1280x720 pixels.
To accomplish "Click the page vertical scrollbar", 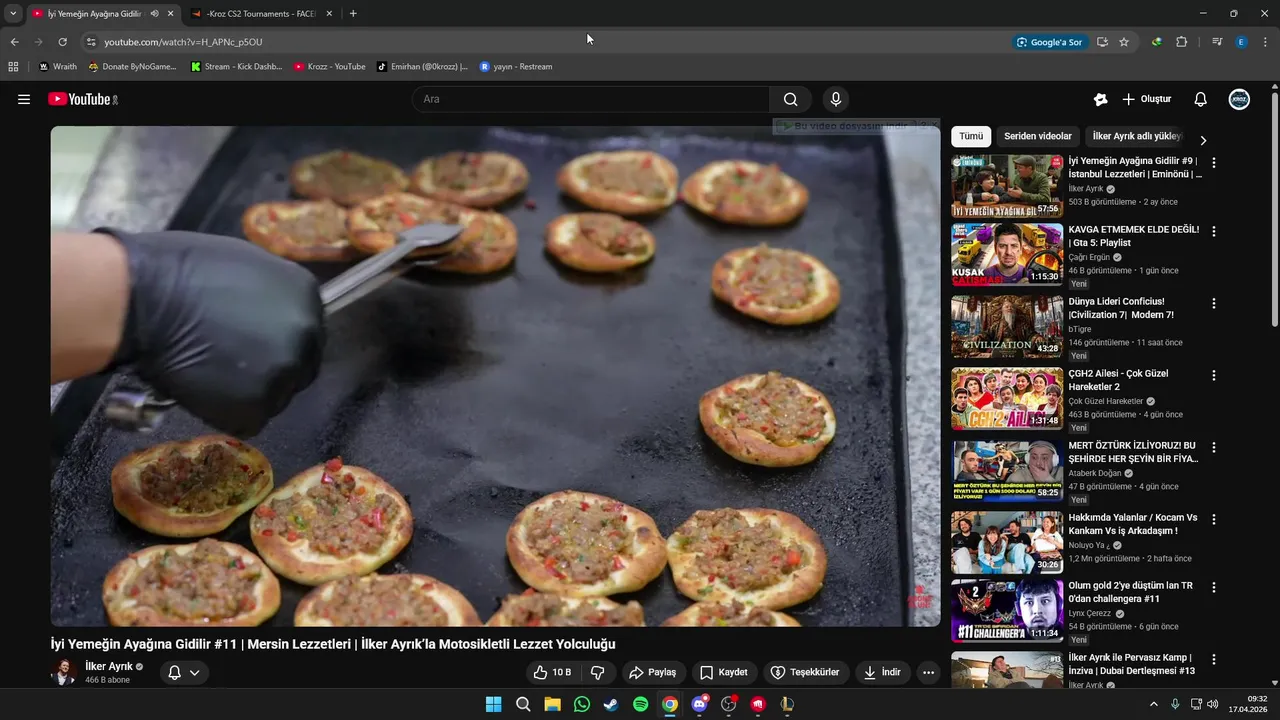I will [x=1274, y=210].
